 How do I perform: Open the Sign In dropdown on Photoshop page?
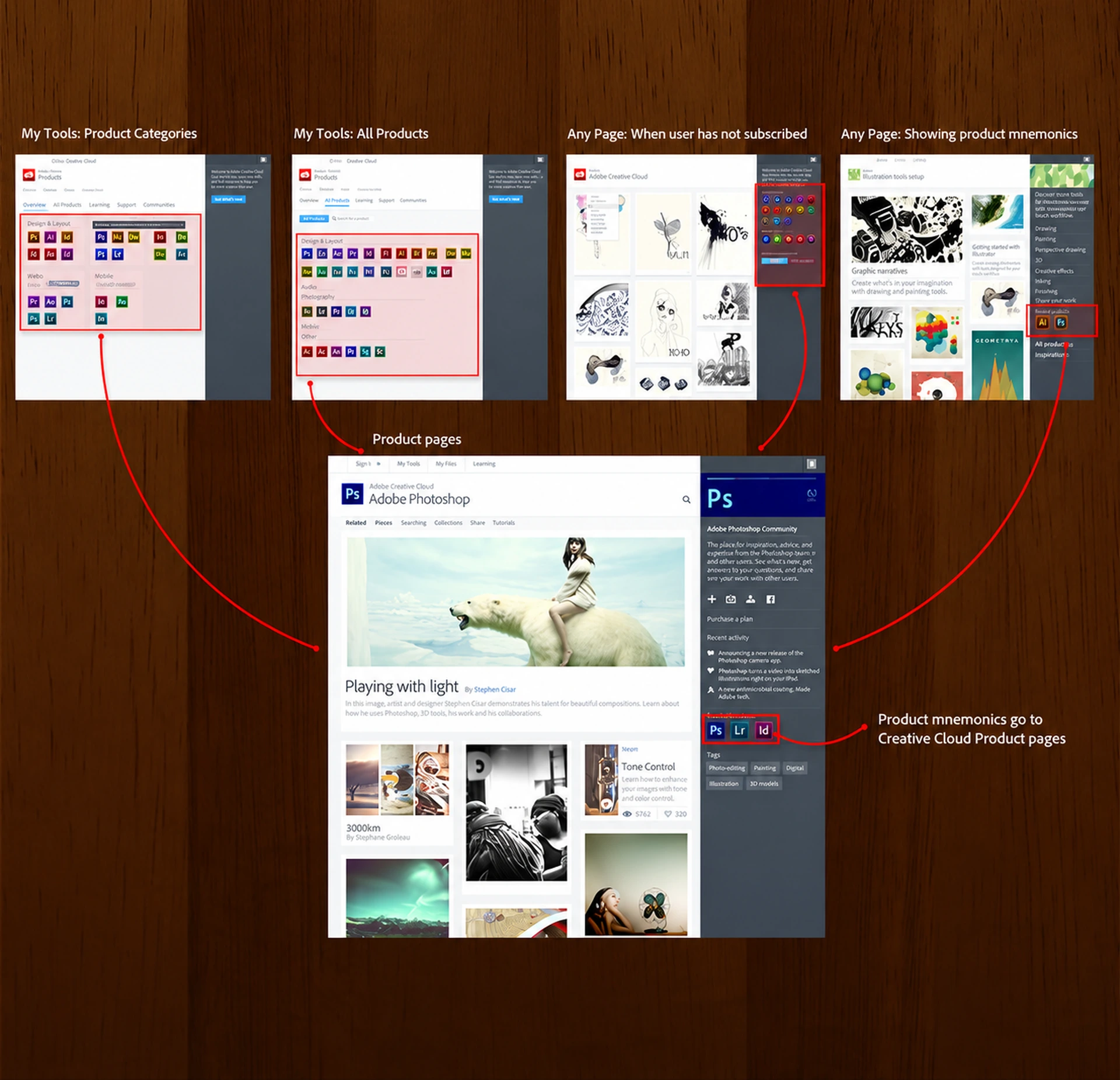(367, 464)
